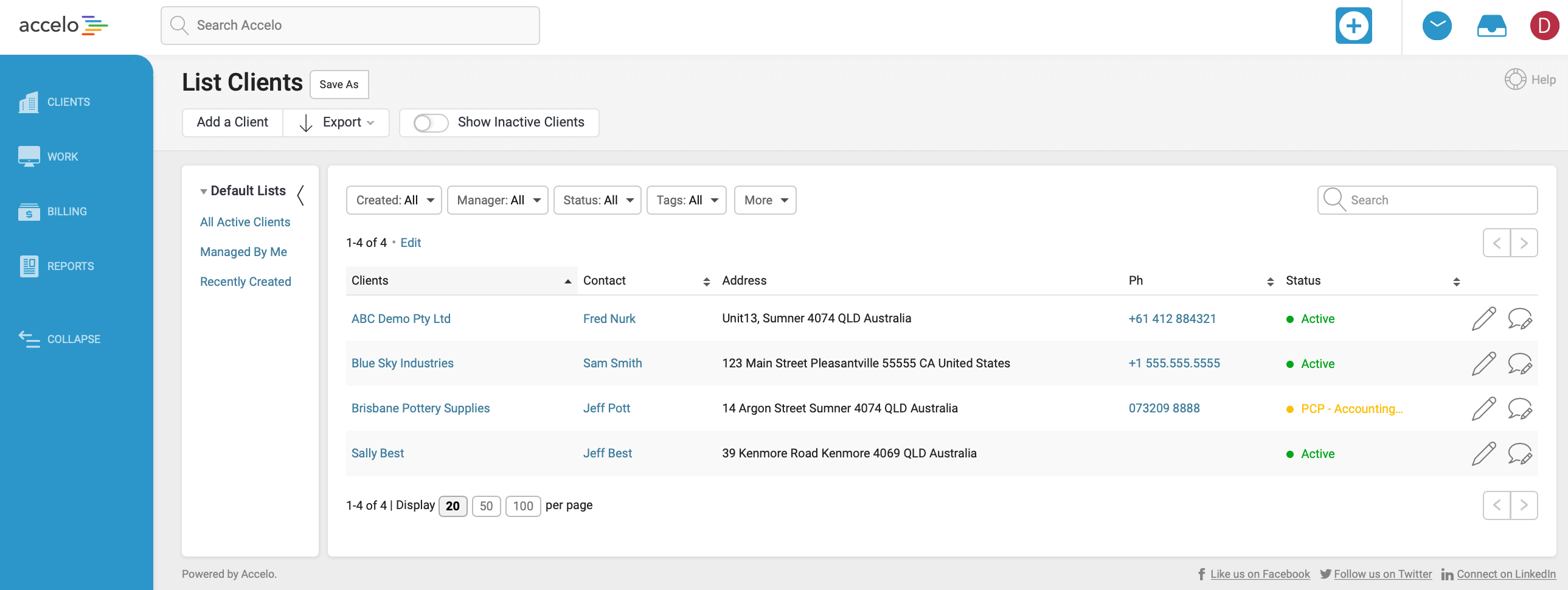Open the ABC Demo Pty Ltd client
Viewport: 1568px width, 590px height.
pyautogui.click(x=401, y=319)
